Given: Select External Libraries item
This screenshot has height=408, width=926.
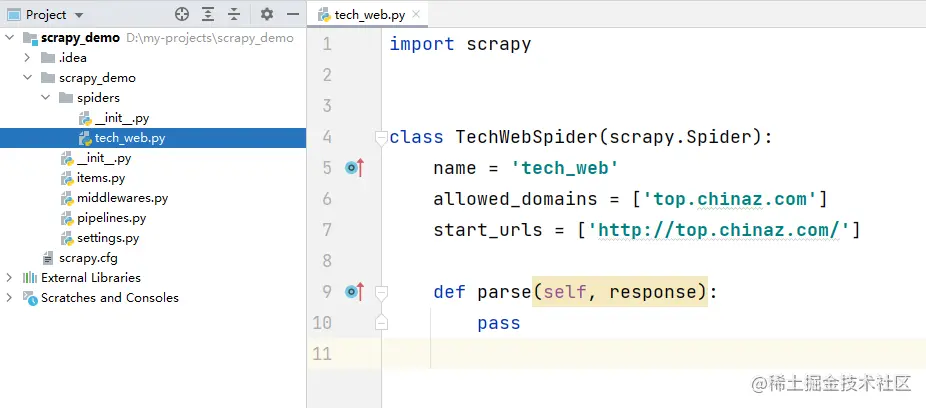Looking at the screenshot, I should (x=81, y=278).
